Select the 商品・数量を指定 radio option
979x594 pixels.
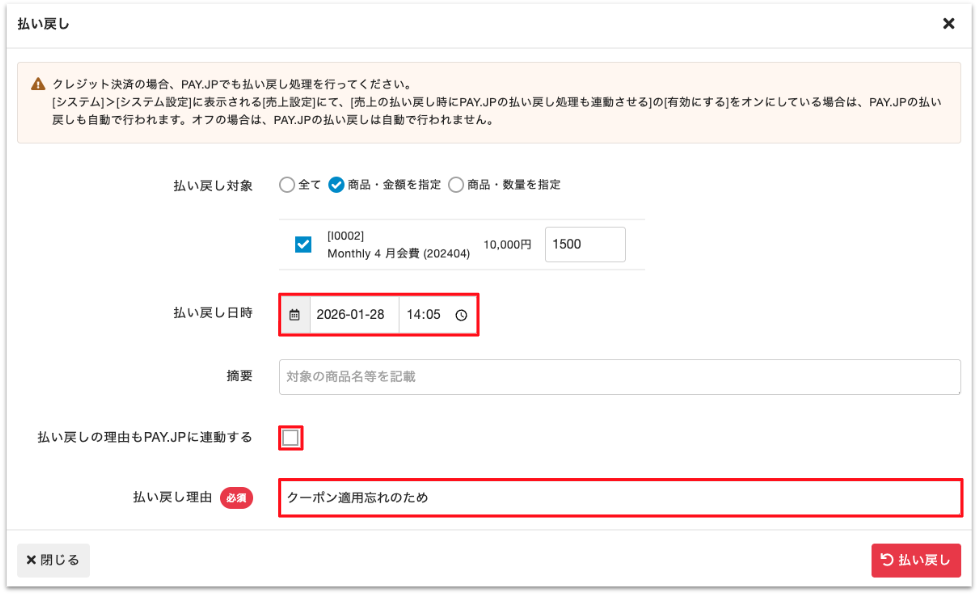coord(456,185)
